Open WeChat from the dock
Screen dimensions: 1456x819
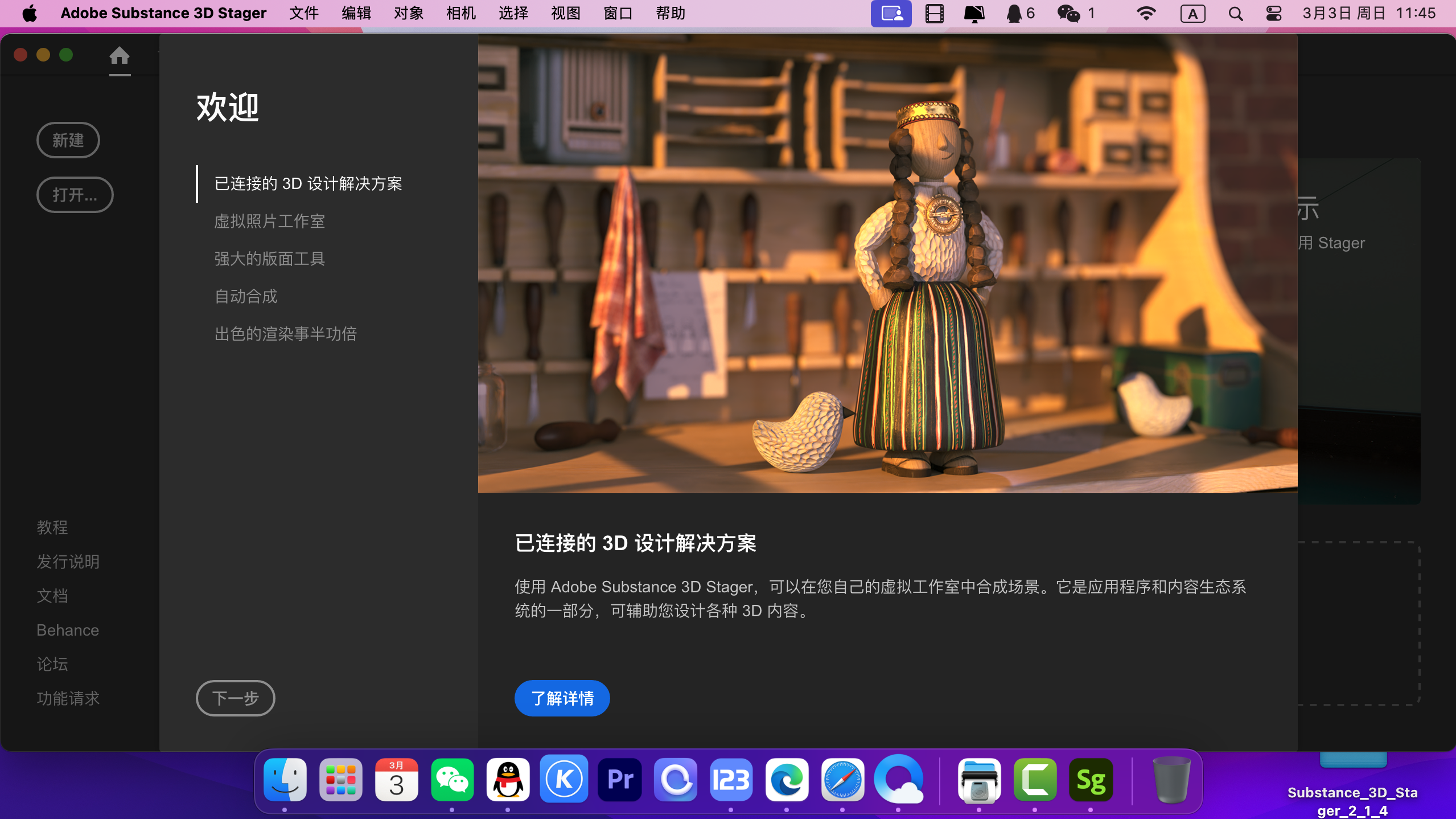(x=452, y=780)
